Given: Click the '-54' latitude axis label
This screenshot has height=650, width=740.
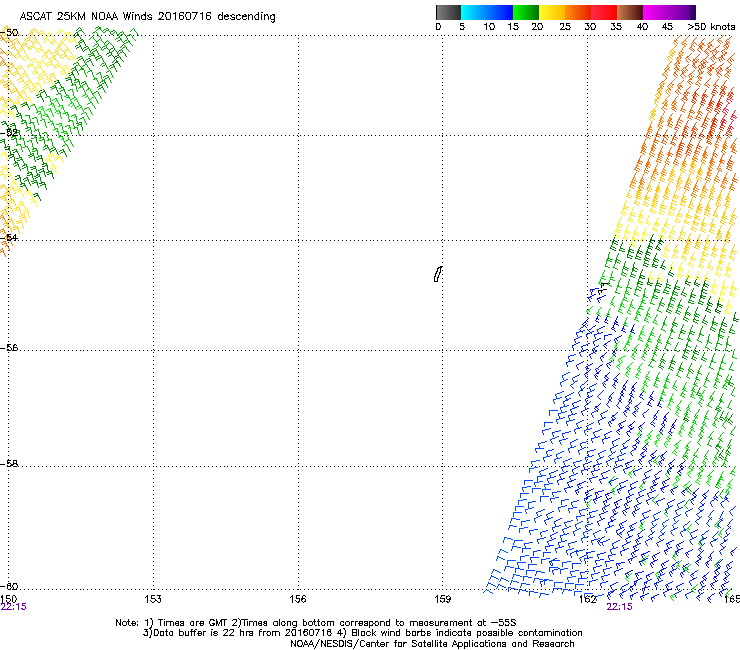Looking at the screenshot, I should 9,237.
